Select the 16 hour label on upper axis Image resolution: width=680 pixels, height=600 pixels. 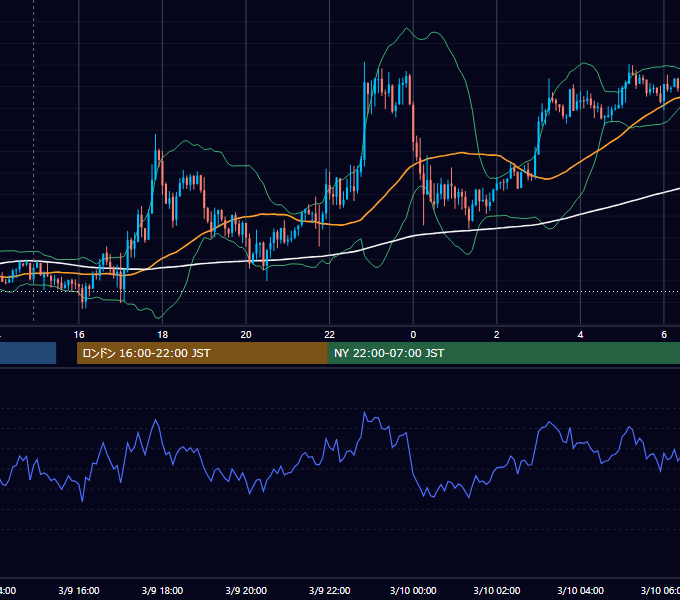coord(79,335)
